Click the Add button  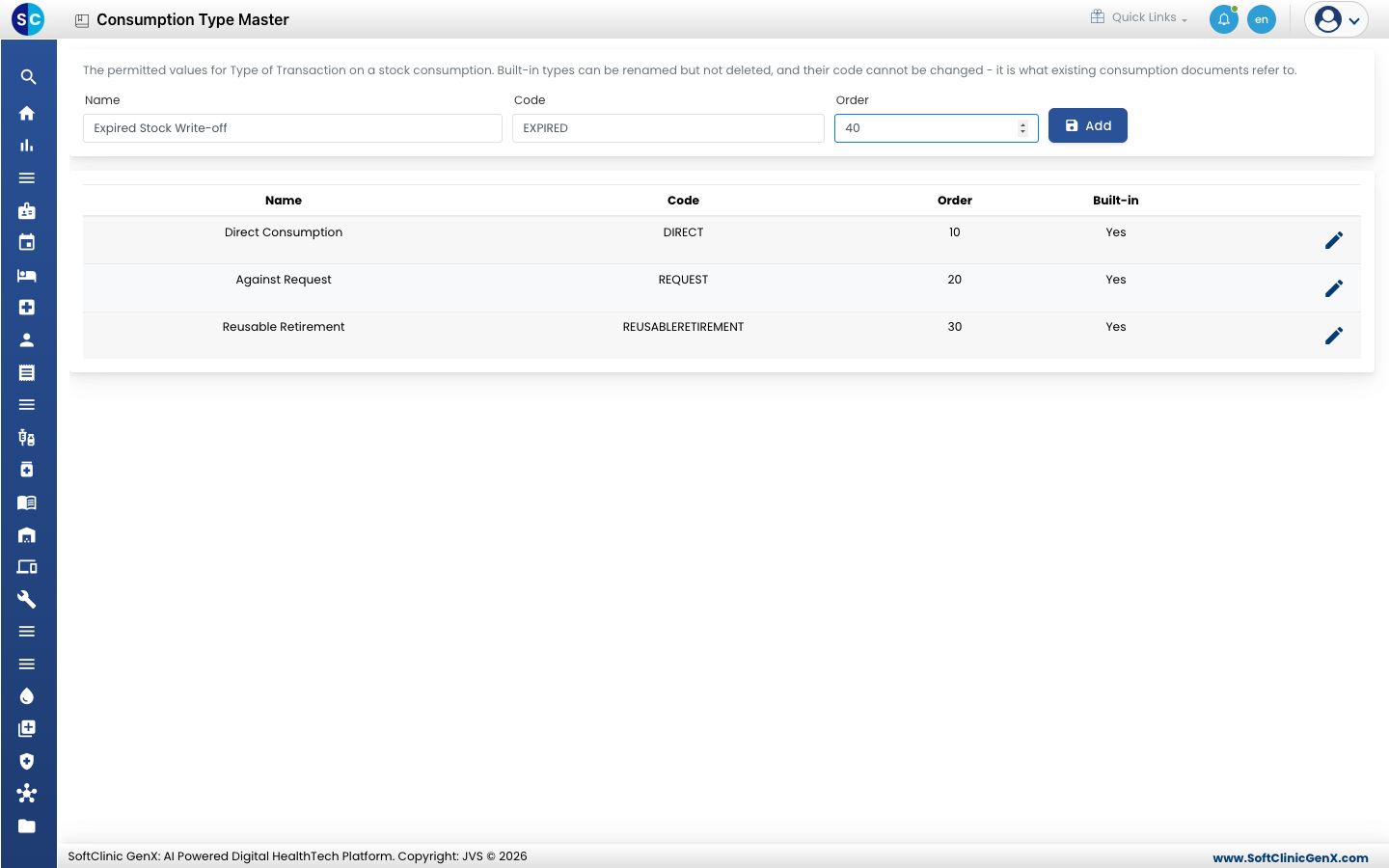1088,125
